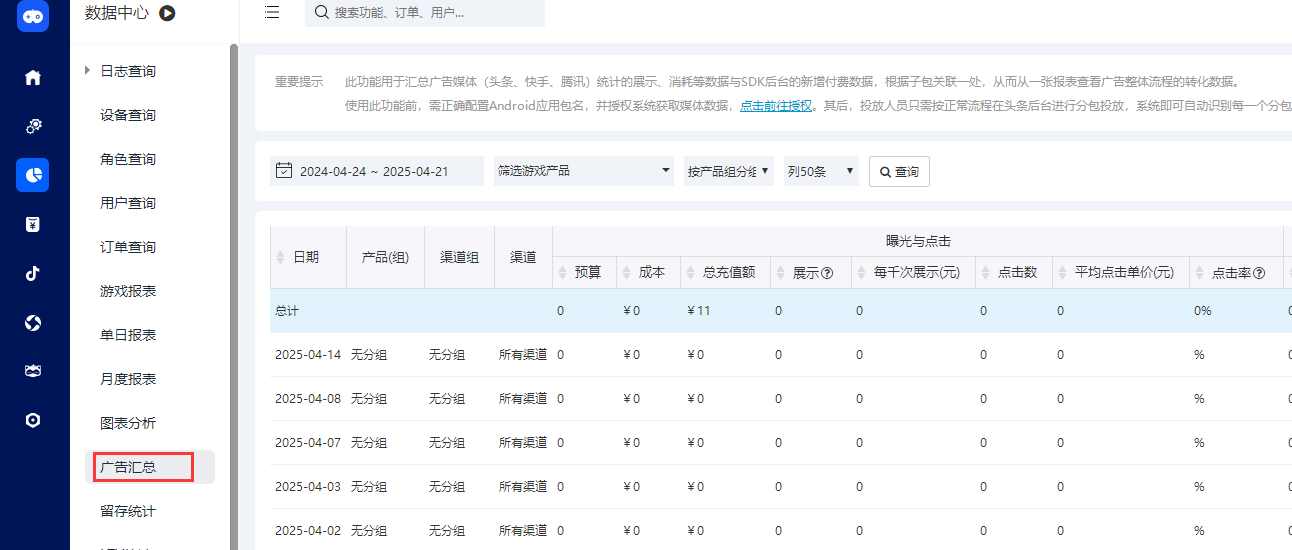Open 筛选游戏产品 dropdown
Image resolution: width=1292 pixels, height=550 pixels.
[584, 171]
